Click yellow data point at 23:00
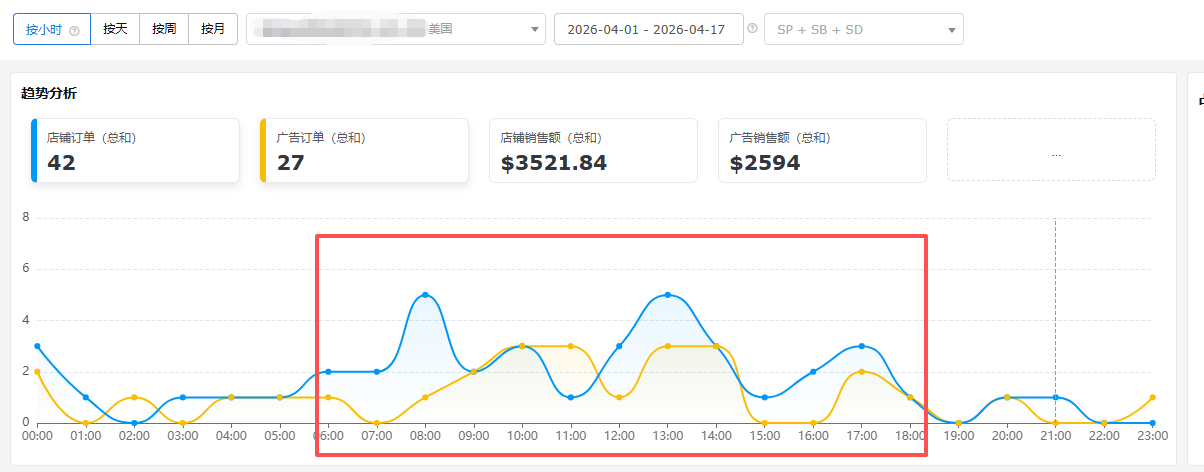 [x=1152, y=397]
